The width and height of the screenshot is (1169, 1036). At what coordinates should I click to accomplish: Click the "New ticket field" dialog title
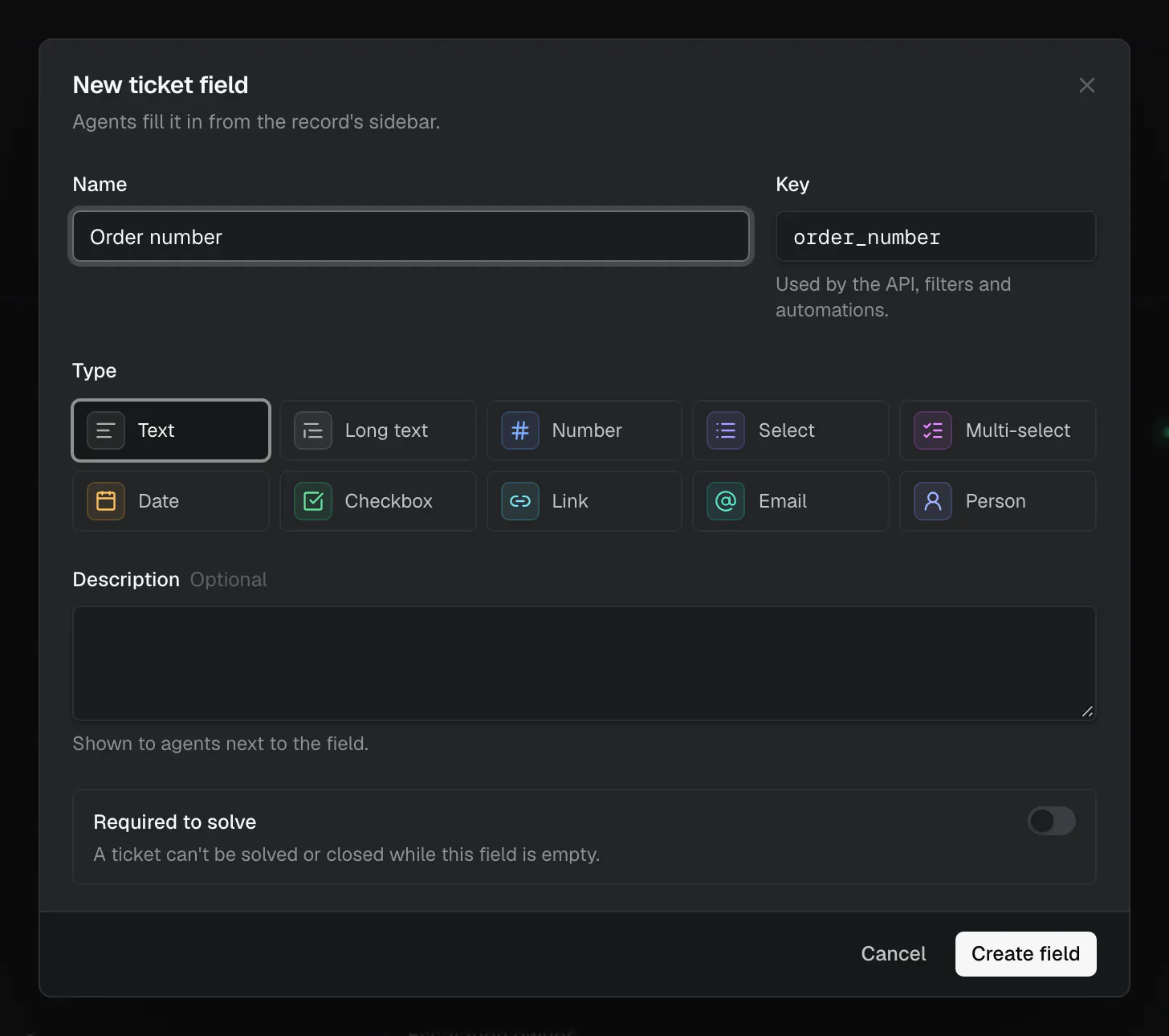point(161,85)
